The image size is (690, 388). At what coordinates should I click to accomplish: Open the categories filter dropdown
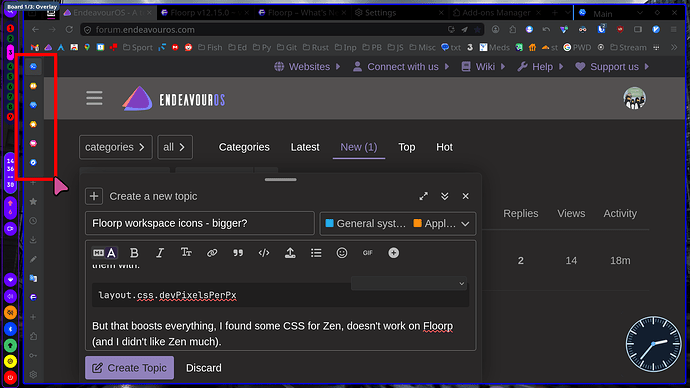pyautogui.click(x=116, y=147)
